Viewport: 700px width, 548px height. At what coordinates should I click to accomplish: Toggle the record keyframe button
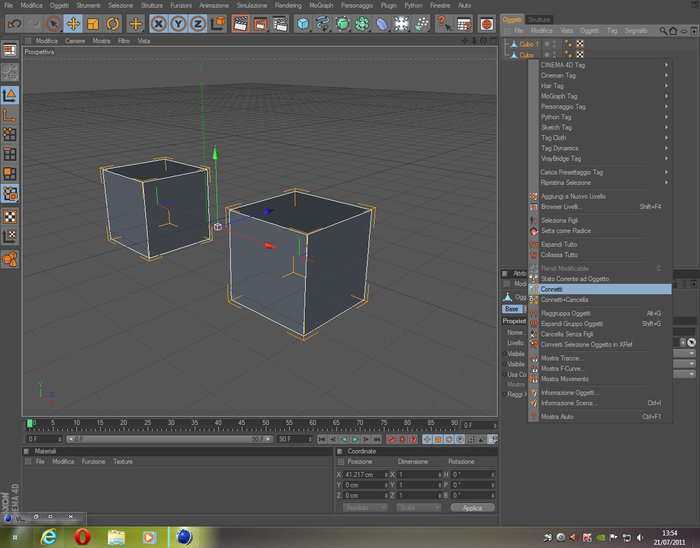pyautogui.click(x=391, y=439)
